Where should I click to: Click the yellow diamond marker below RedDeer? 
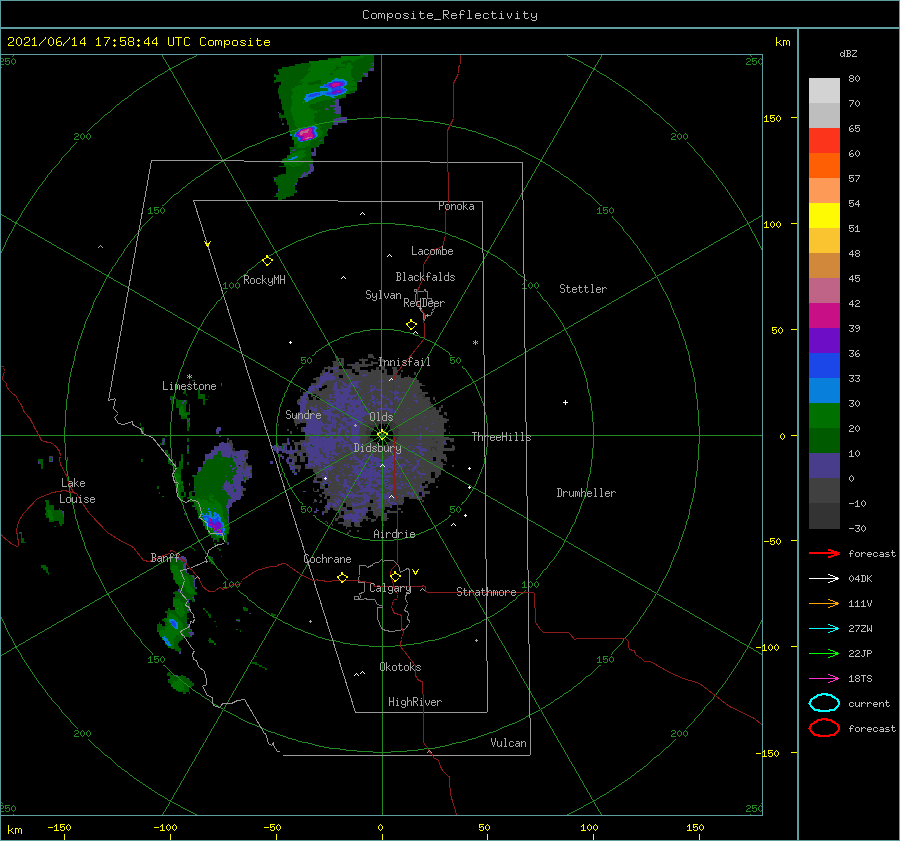pos(412,325)
